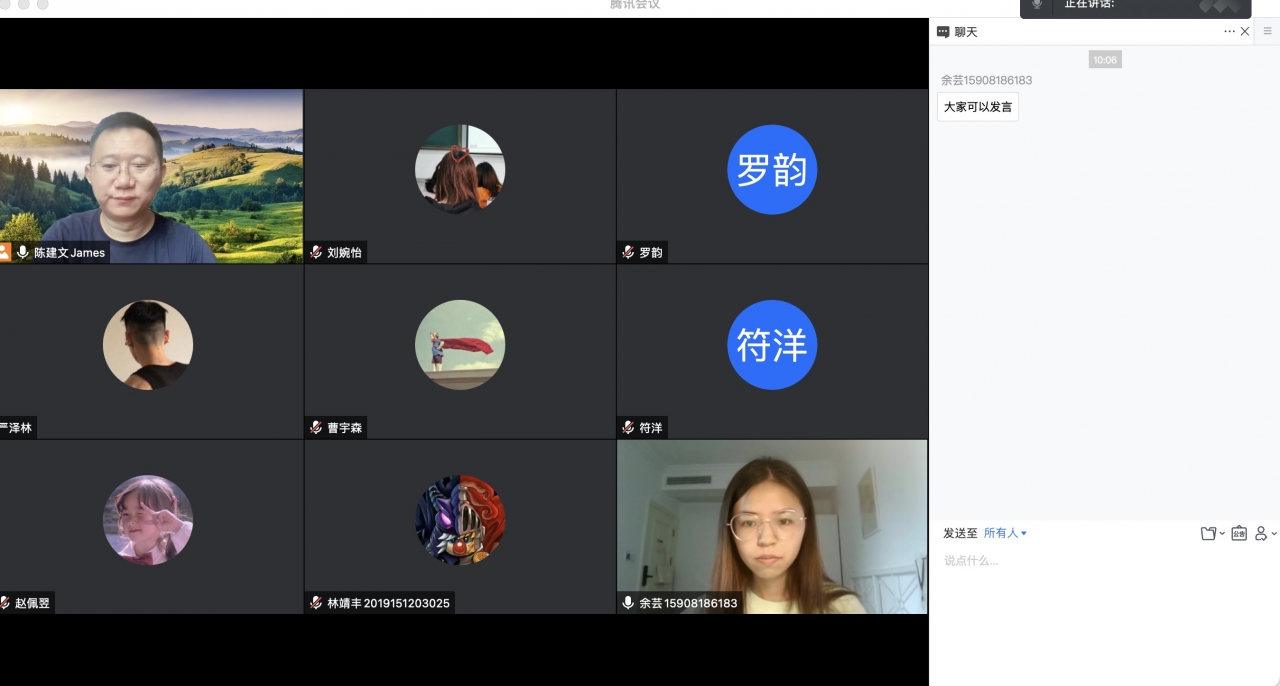This screenshot has height=686, width=1280.
Task: Close the chat panel with the X button
Action: click(x=1245, y=31)
